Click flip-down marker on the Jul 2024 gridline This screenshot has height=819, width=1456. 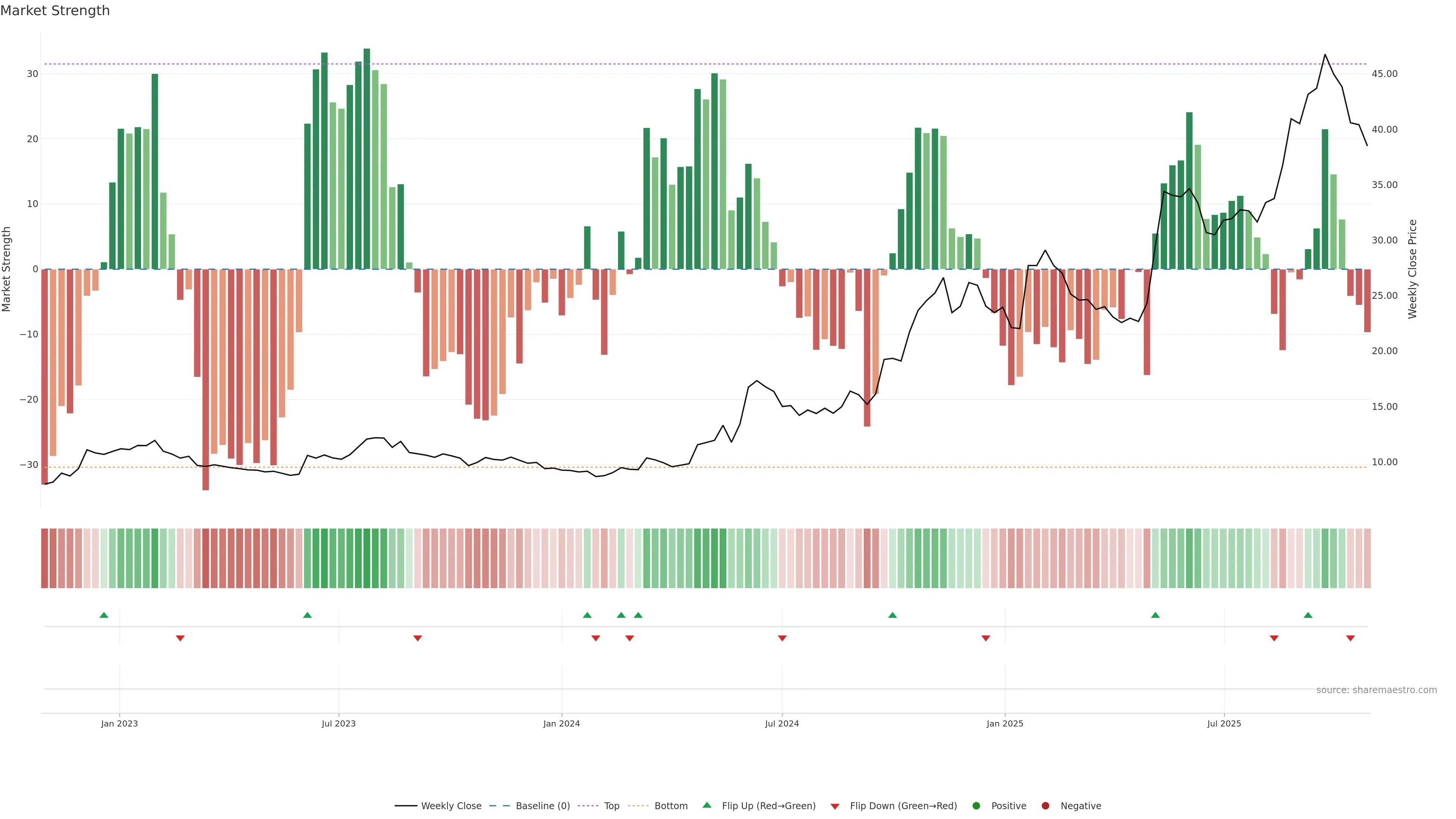782,638
